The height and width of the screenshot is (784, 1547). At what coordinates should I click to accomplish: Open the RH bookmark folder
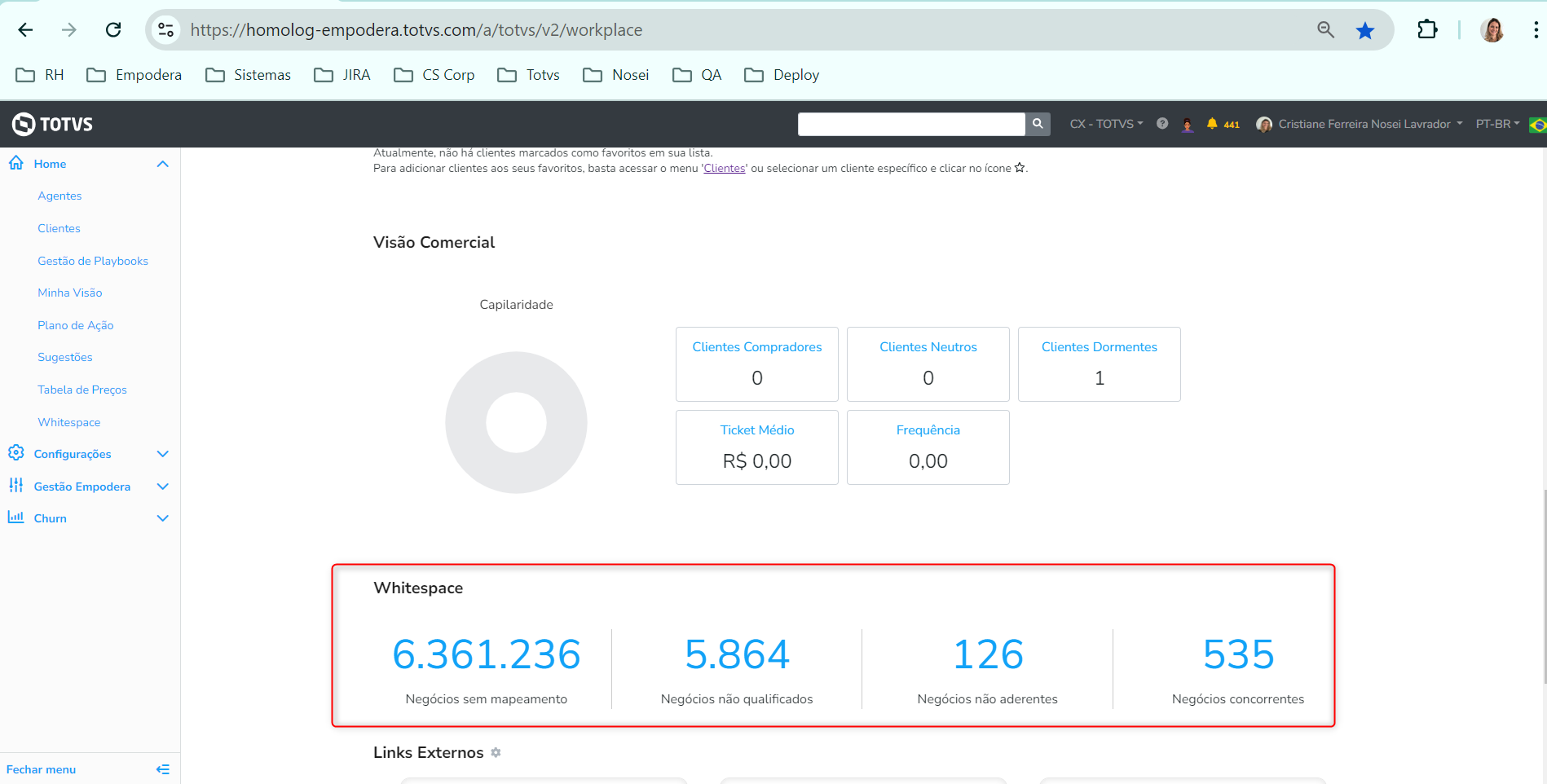click(40, 75)
